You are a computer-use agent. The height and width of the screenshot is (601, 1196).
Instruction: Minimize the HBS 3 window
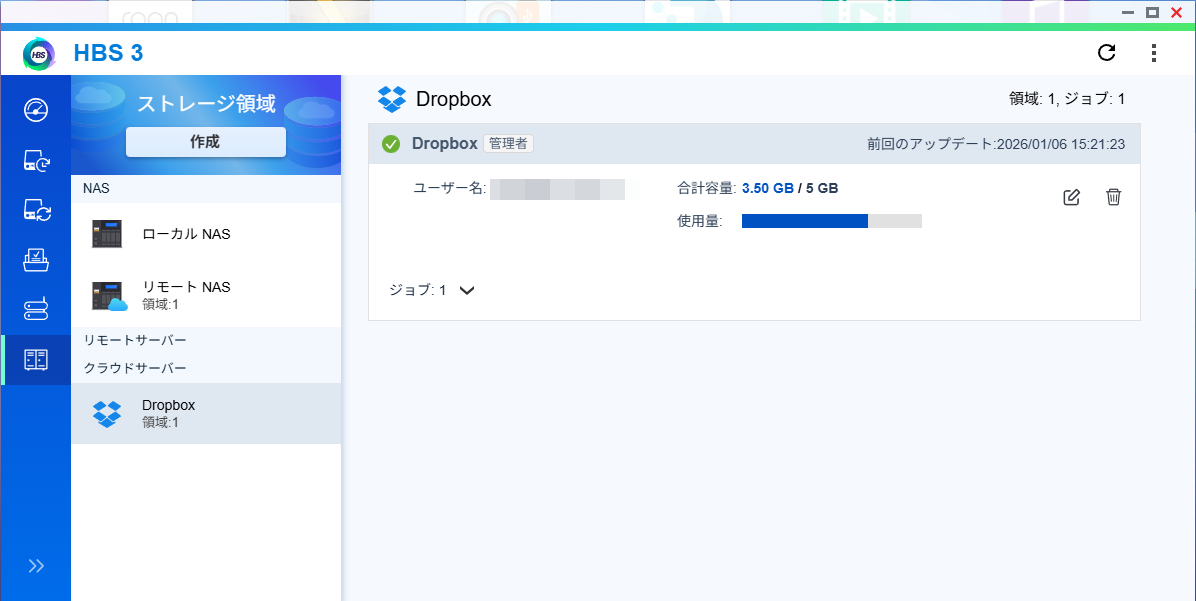click(1128, 11)
